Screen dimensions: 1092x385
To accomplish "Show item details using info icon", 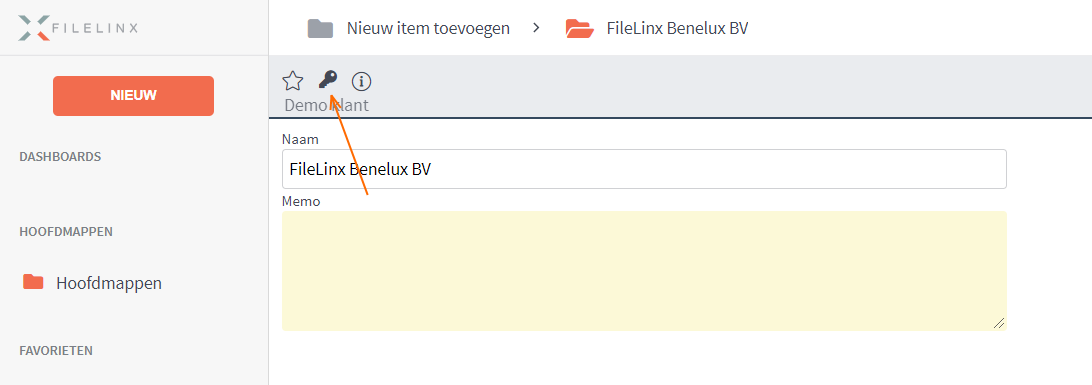I will pos(361,81).
